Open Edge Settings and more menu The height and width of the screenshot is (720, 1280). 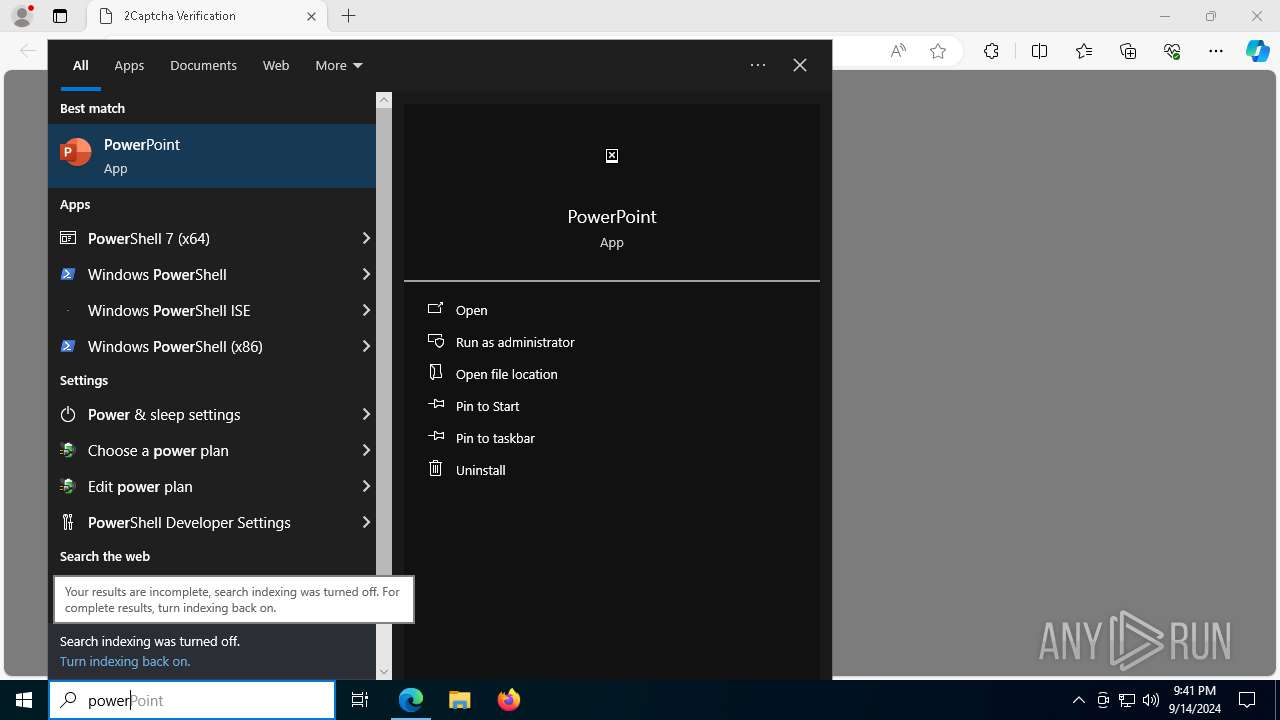(x=1216, y=51)
